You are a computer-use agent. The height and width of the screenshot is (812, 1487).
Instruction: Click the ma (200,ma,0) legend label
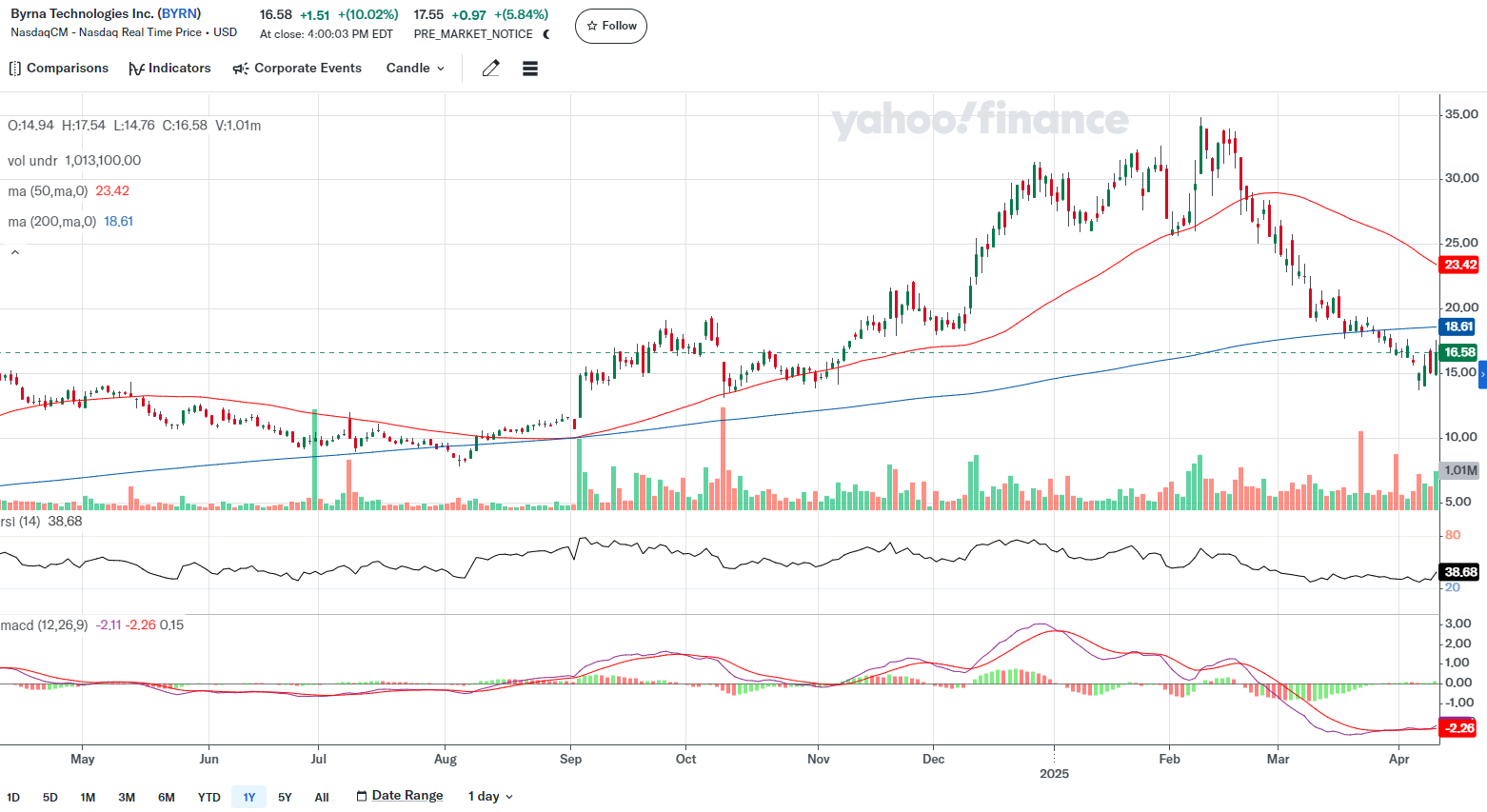tap(51, 222)
